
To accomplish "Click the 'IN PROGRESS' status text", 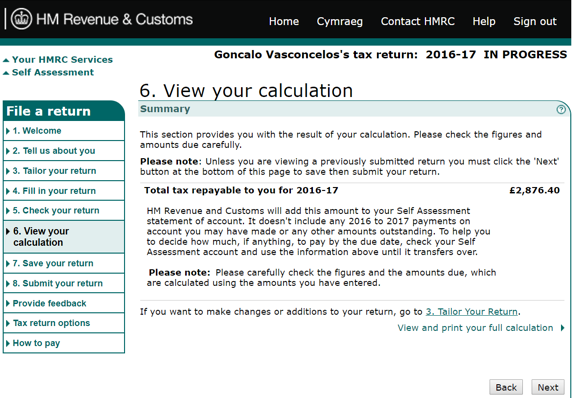I will [525, 55].
